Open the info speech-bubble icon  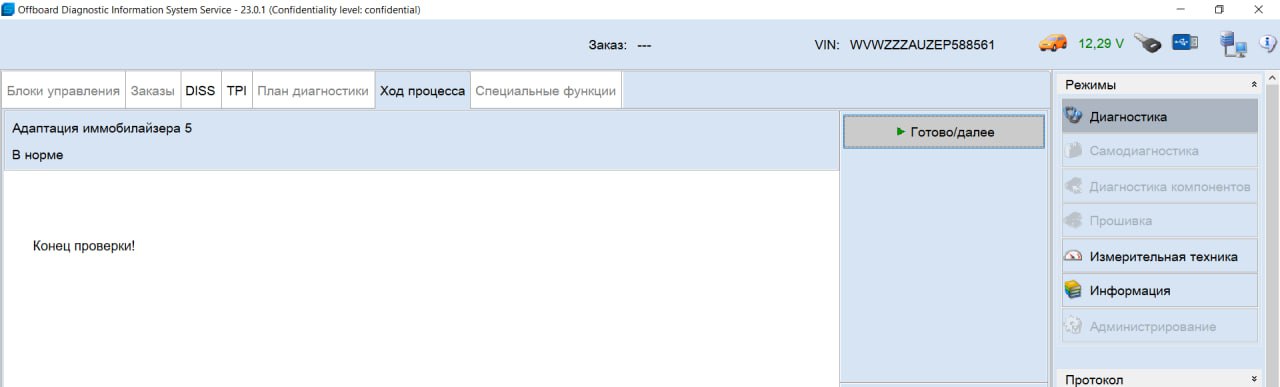(x=1267, y=44)
